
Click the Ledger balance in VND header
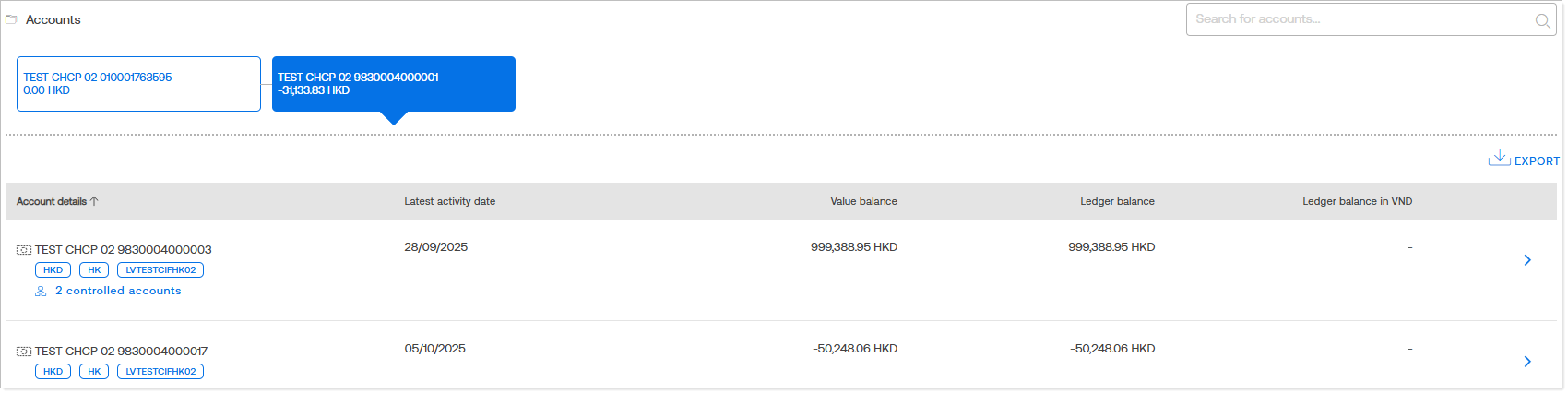(x=1357, y=201)
